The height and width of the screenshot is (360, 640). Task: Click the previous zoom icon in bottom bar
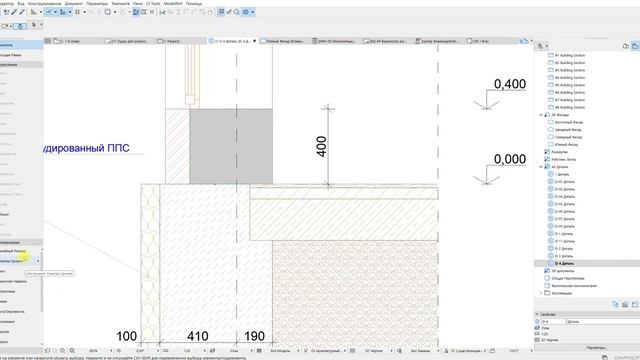(x=47, y=351)
